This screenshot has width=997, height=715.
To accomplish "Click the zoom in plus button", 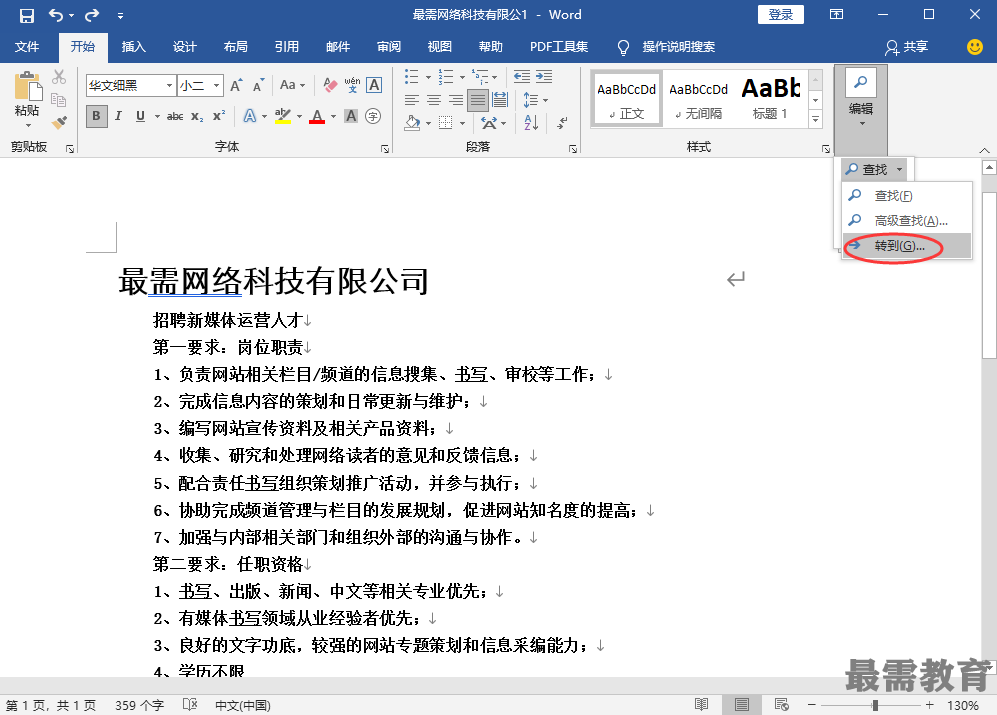I will pyautogui.click(x=930, y=704).
